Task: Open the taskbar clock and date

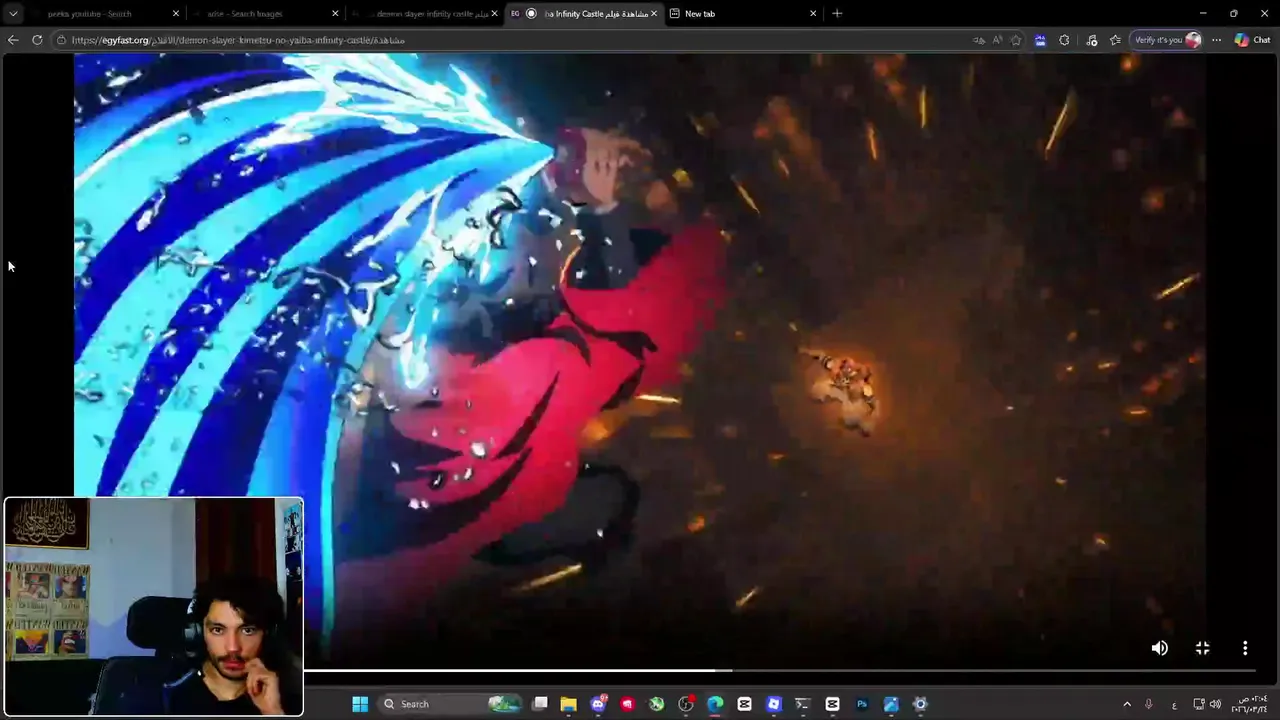Action: tap(1250, 704)
